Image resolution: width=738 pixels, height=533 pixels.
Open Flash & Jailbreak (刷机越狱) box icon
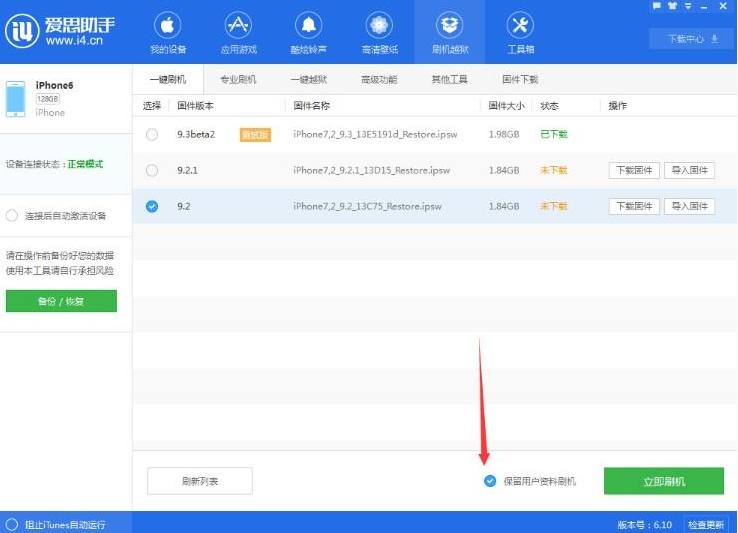coord(449,25)
